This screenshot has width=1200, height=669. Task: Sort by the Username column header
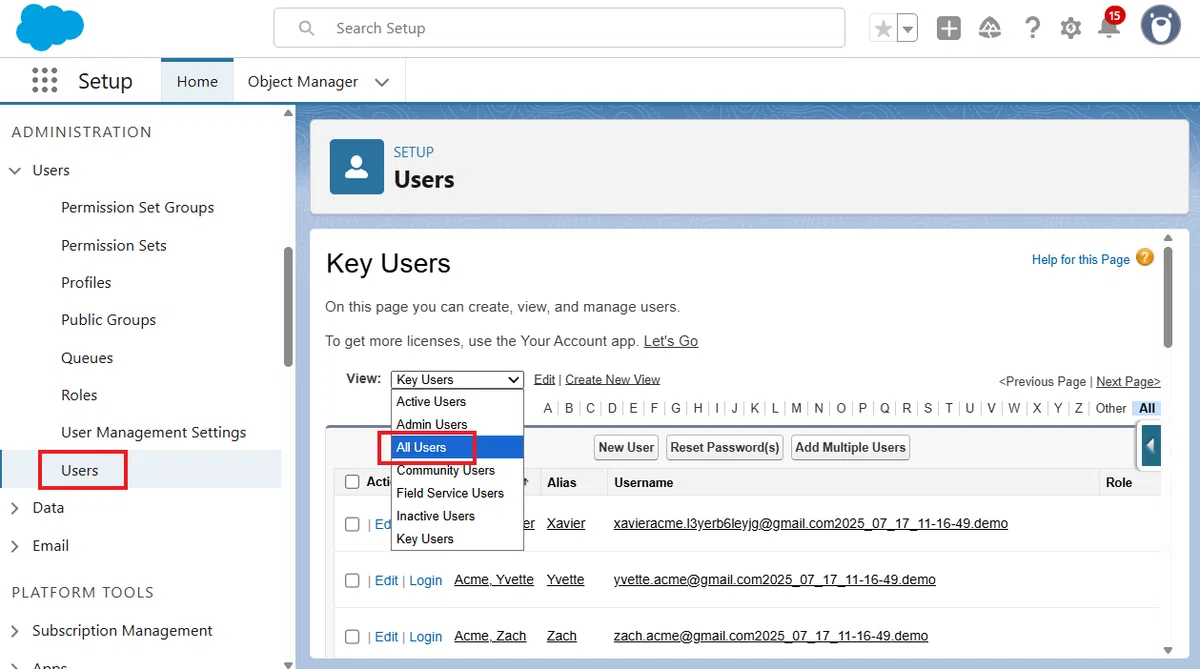[x=644, y=483]
